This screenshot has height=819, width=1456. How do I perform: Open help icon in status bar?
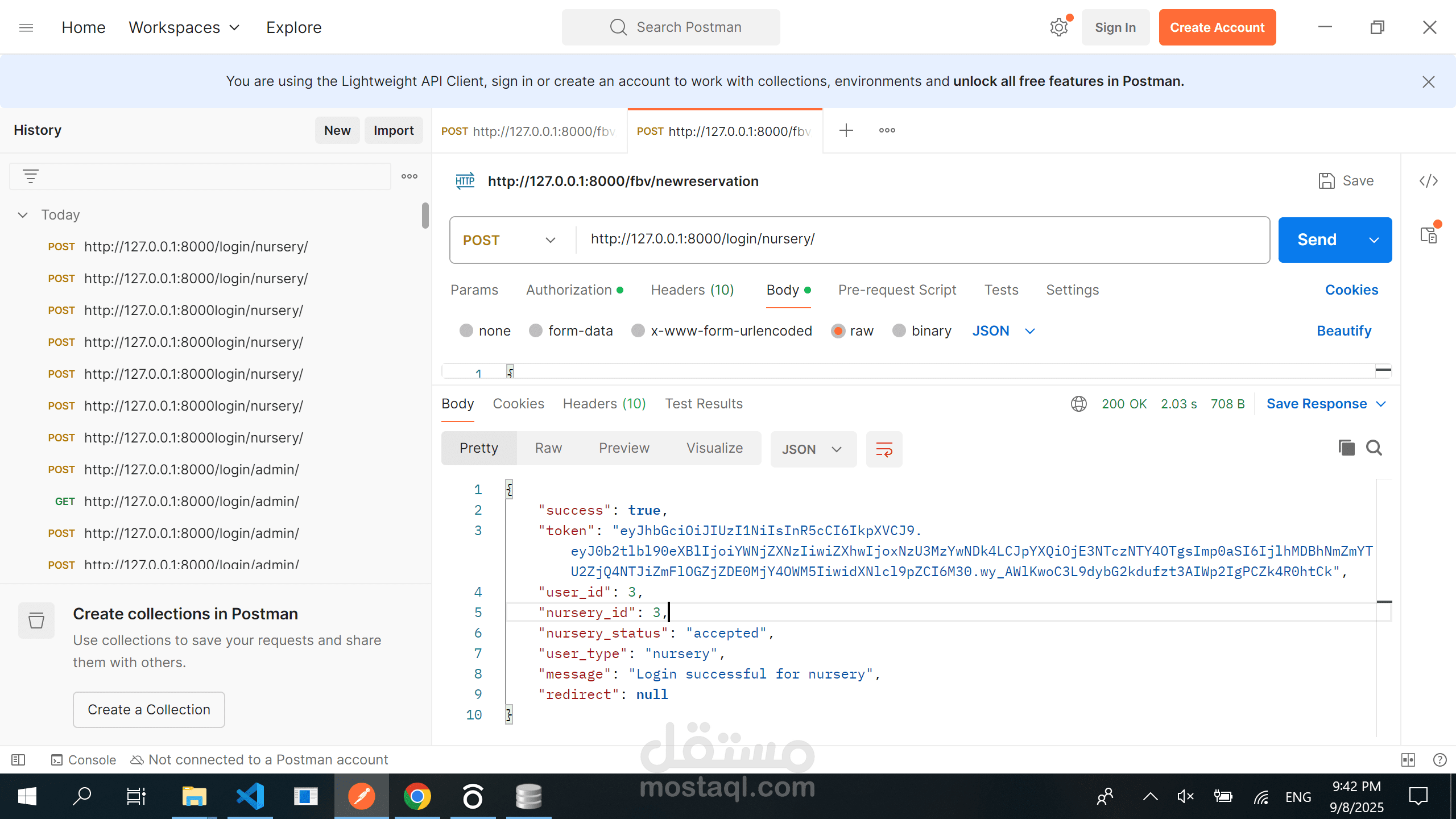1440,760
